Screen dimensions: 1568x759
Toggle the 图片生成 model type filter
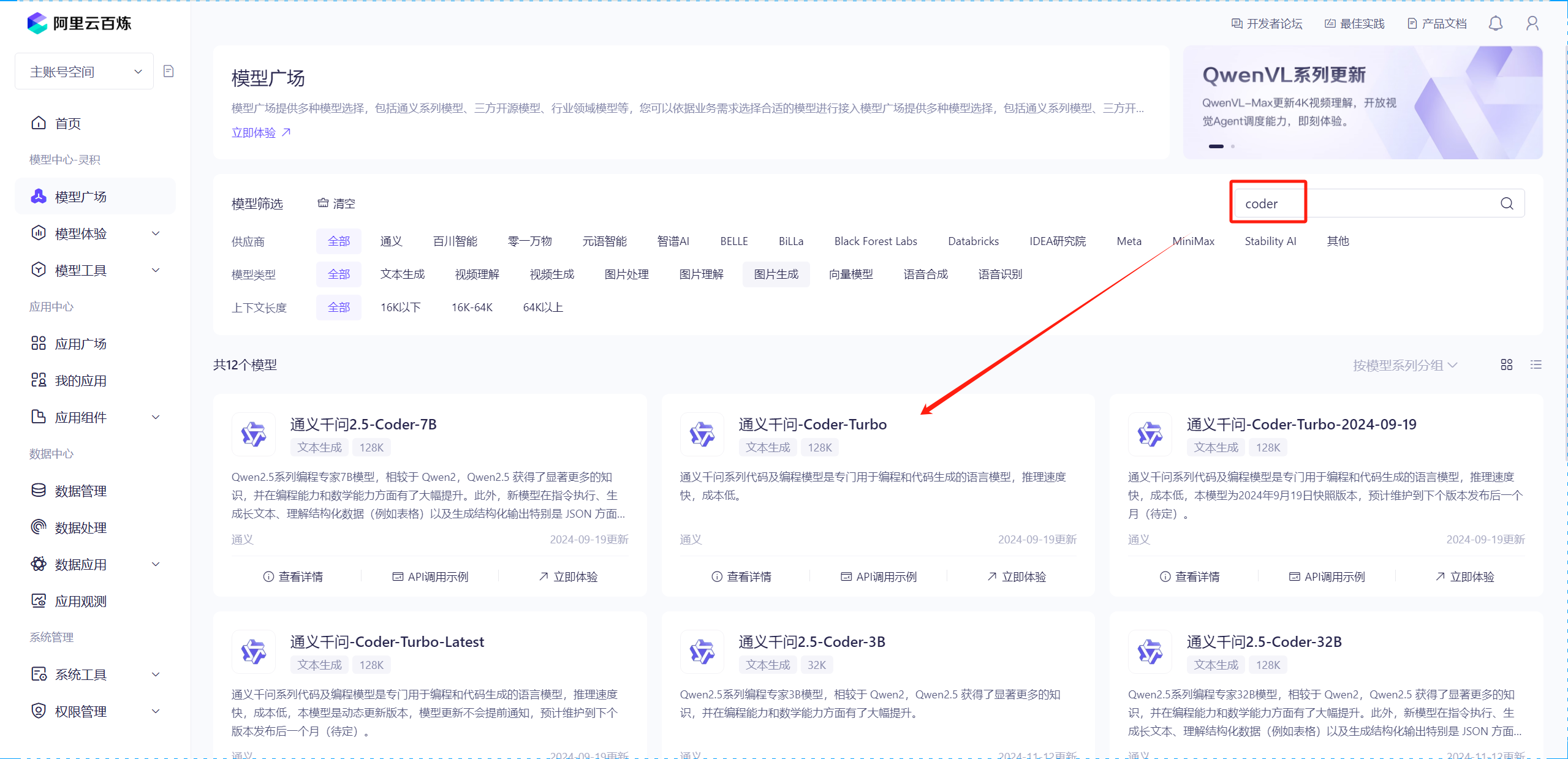[776, 274]
